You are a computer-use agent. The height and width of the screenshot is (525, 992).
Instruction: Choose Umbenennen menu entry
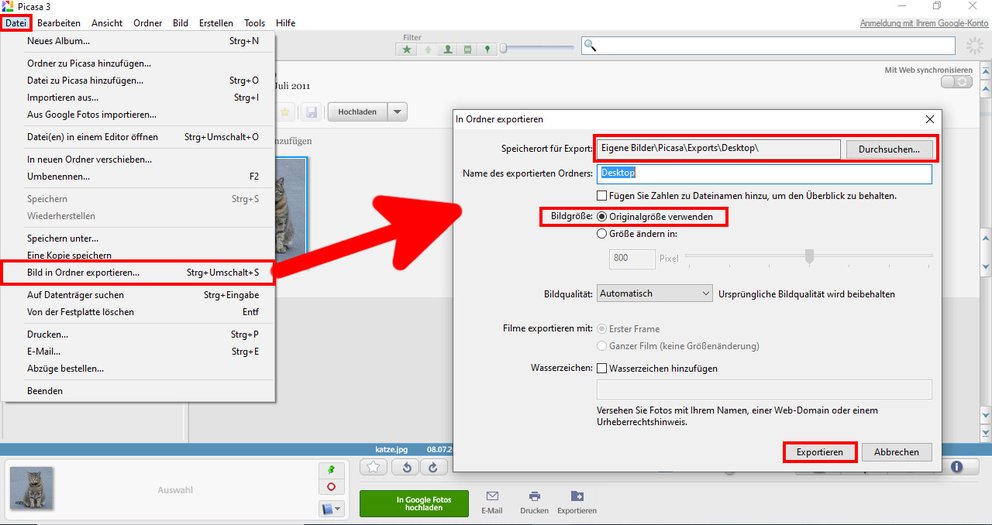tap(138, 176)
